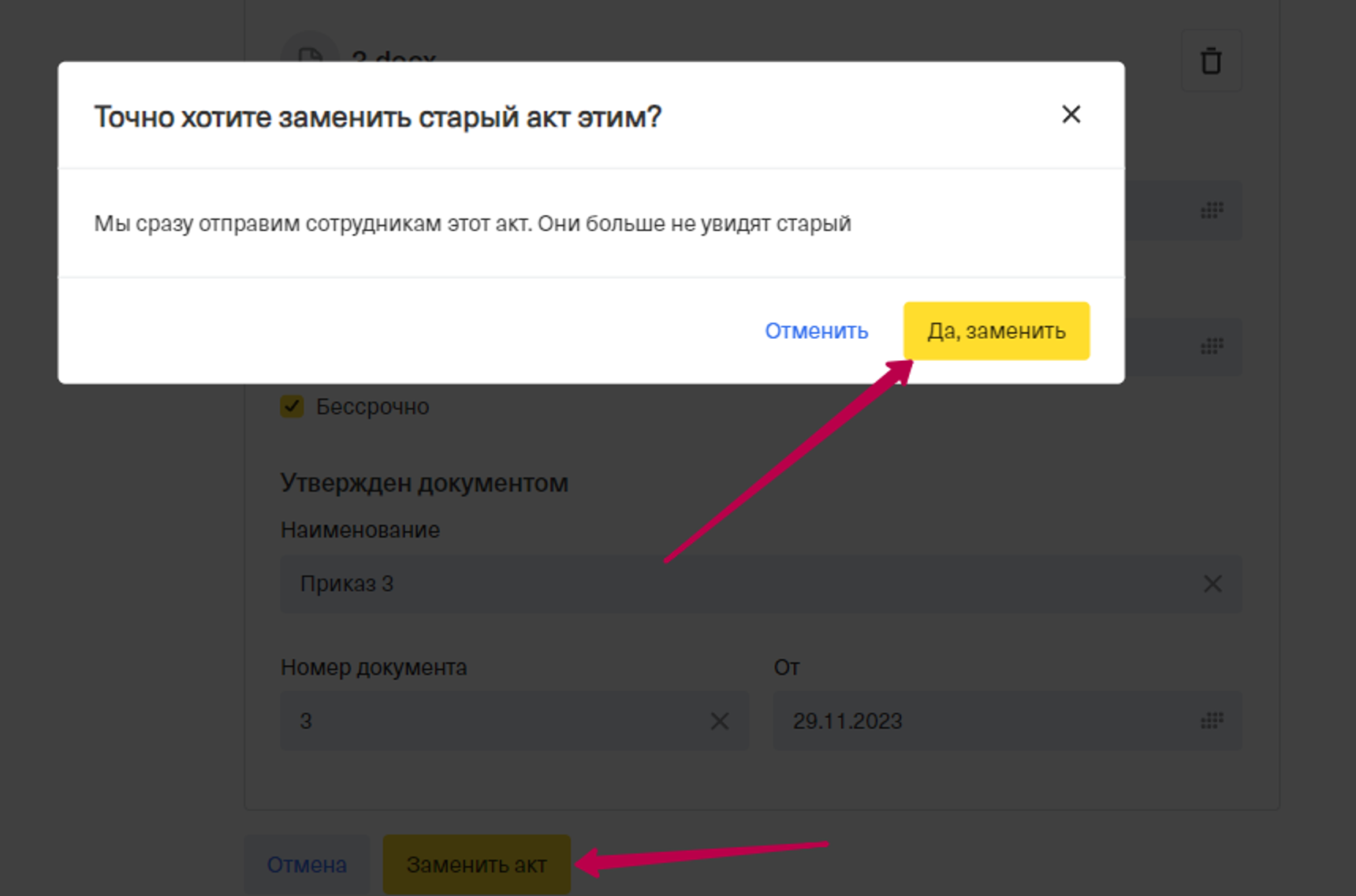Click the 'Утвержден документом' section heading
1356x896 pixels.
click(x=424, y=483)
